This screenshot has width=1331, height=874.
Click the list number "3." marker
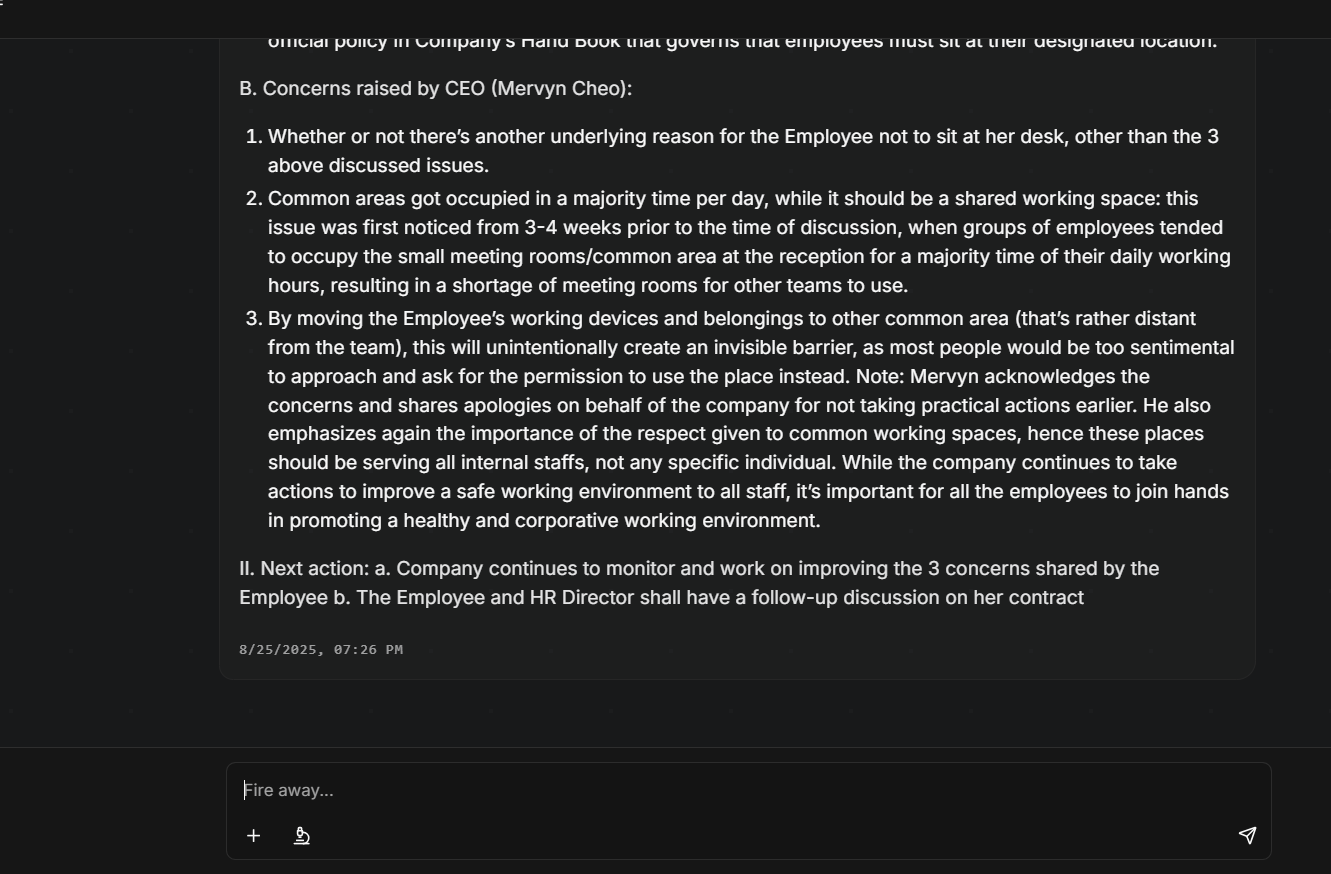254,319
